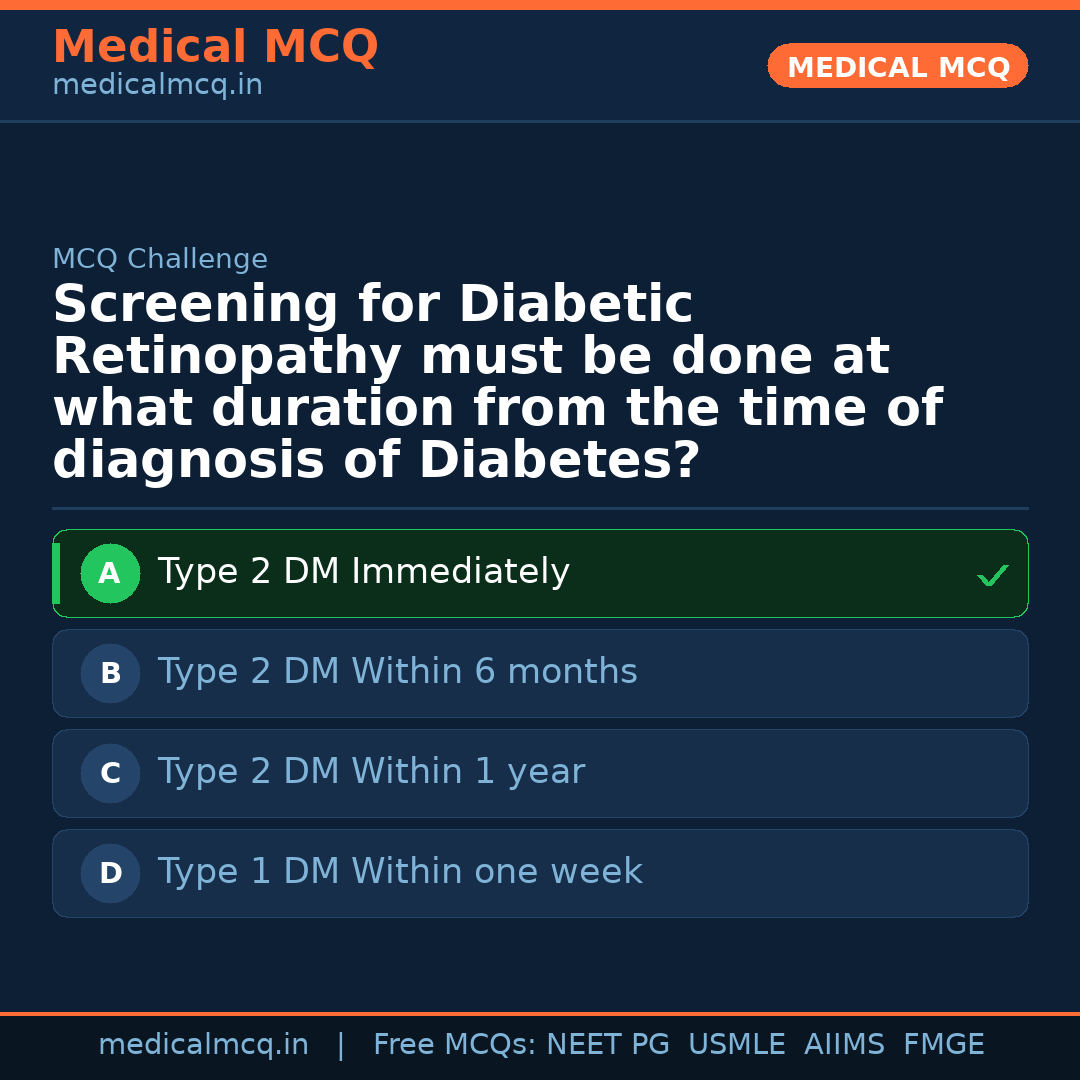Click the Diabetic Retinopathy question text
The width and height of the screenshot is (1080, 1080).
click(x=497, y=383)
